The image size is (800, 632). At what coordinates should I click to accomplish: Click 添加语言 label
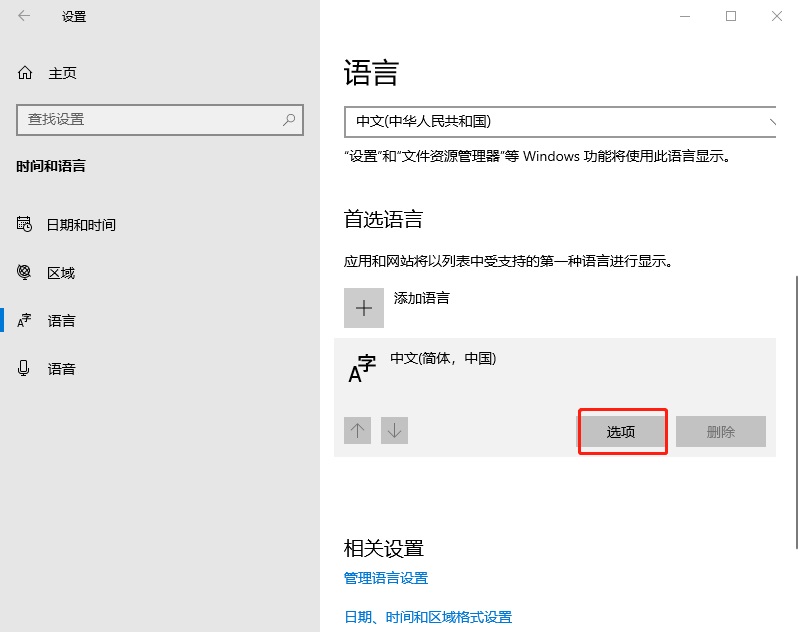coord(421,298)
